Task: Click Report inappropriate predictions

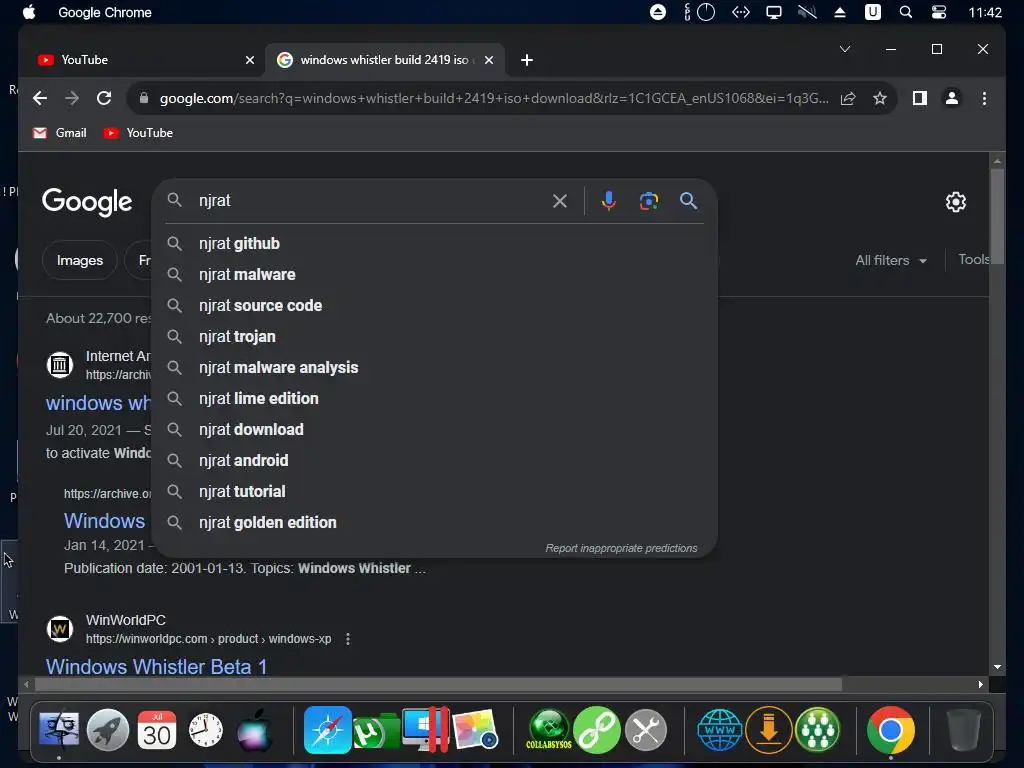Action: [621, 549]
